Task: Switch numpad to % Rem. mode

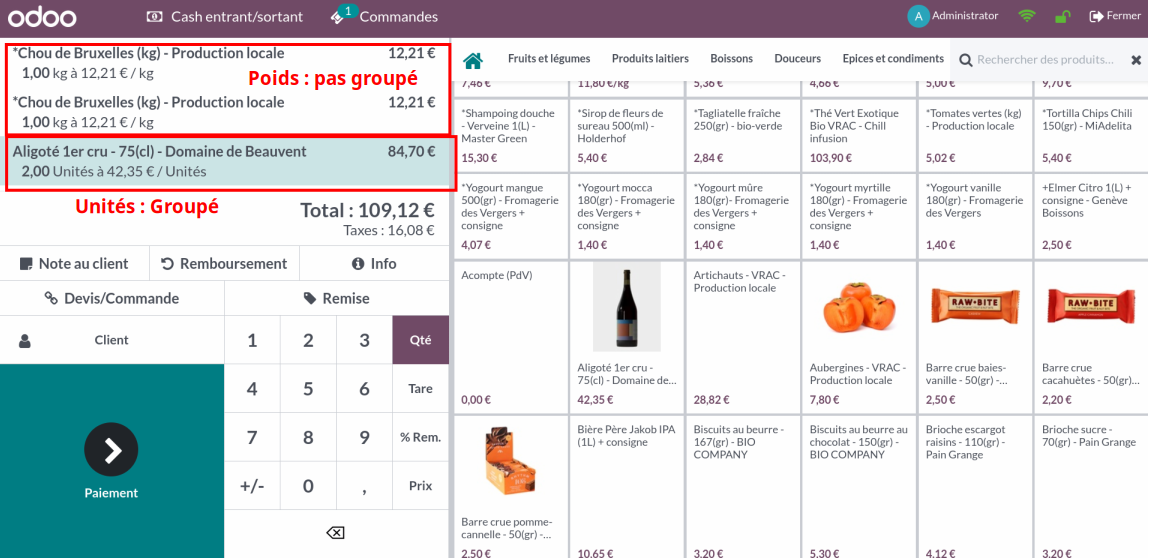Action: (420, 437)
